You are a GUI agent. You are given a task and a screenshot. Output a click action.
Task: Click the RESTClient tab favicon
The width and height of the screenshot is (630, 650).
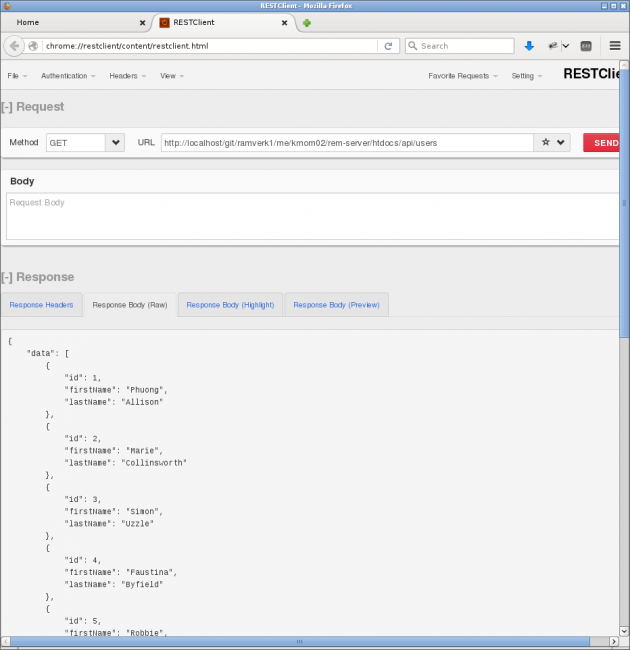(164, 22)
